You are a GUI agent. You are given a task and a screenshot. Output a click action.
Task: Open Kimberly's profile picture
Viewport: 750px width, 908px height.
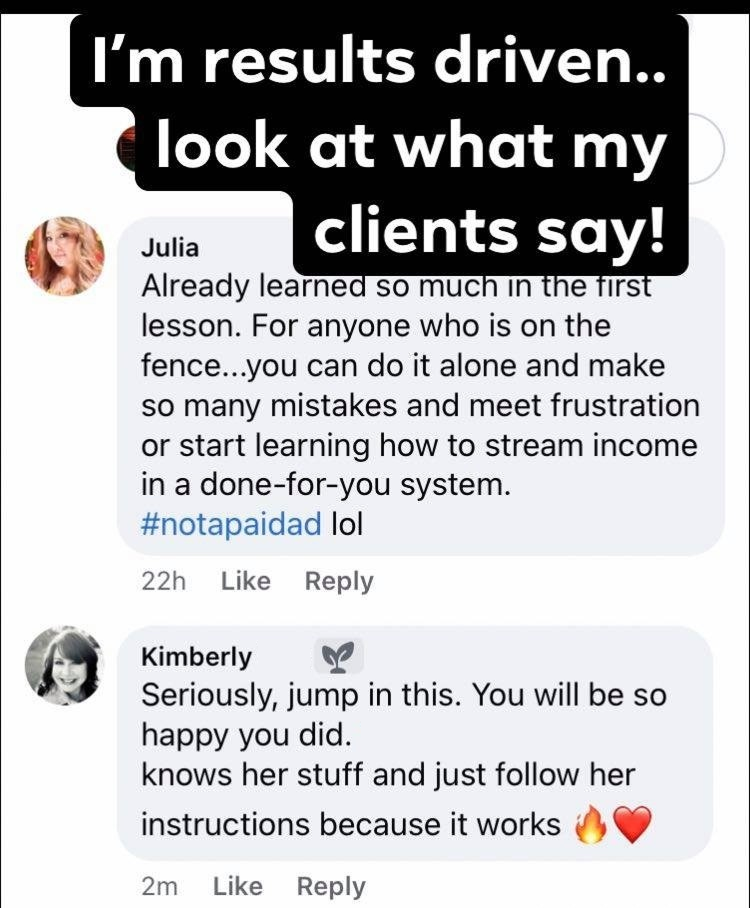65,665
